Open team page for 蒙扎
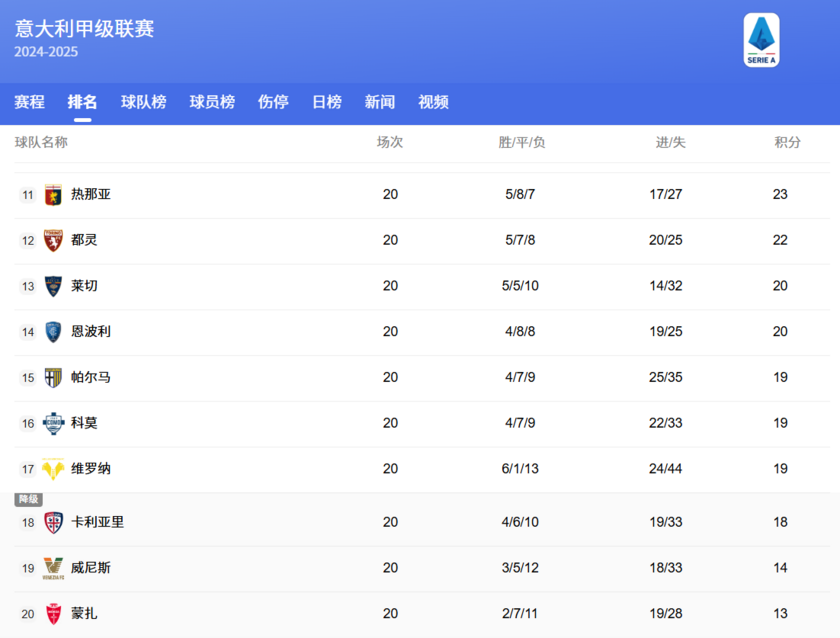The height and width of the screenshot is (638, 840). click(x=85, y=613)
